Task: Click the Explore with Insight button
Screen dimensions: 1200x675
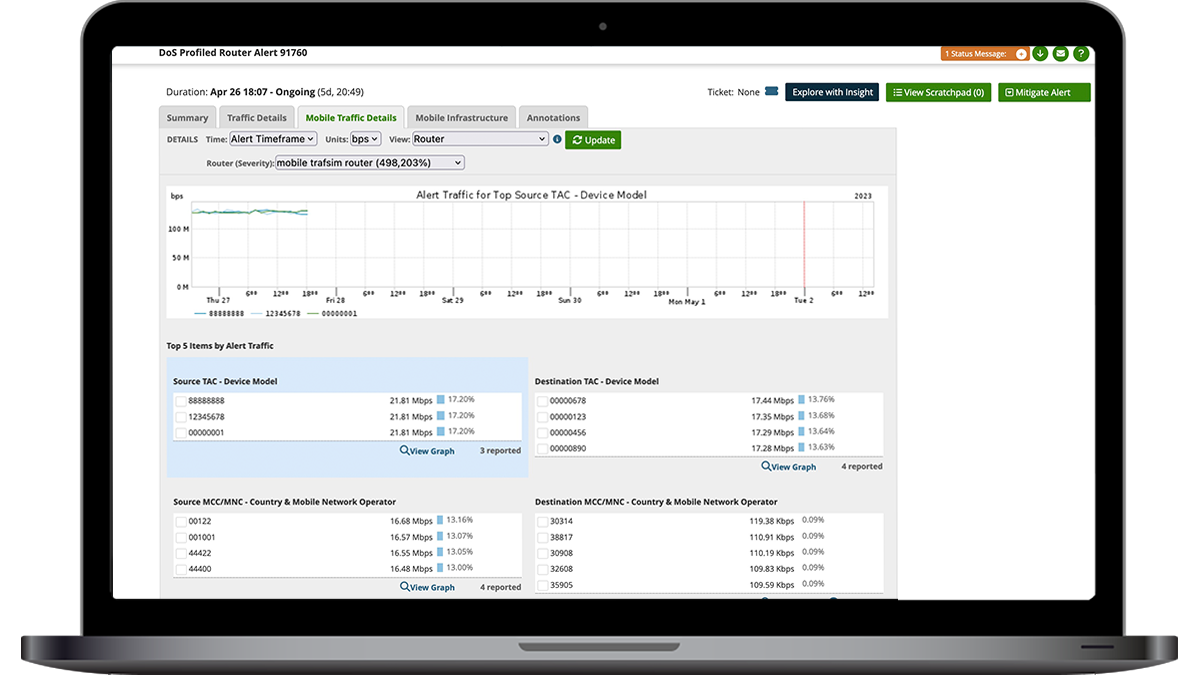Action: pyautogui.click(x=832, y=92)
